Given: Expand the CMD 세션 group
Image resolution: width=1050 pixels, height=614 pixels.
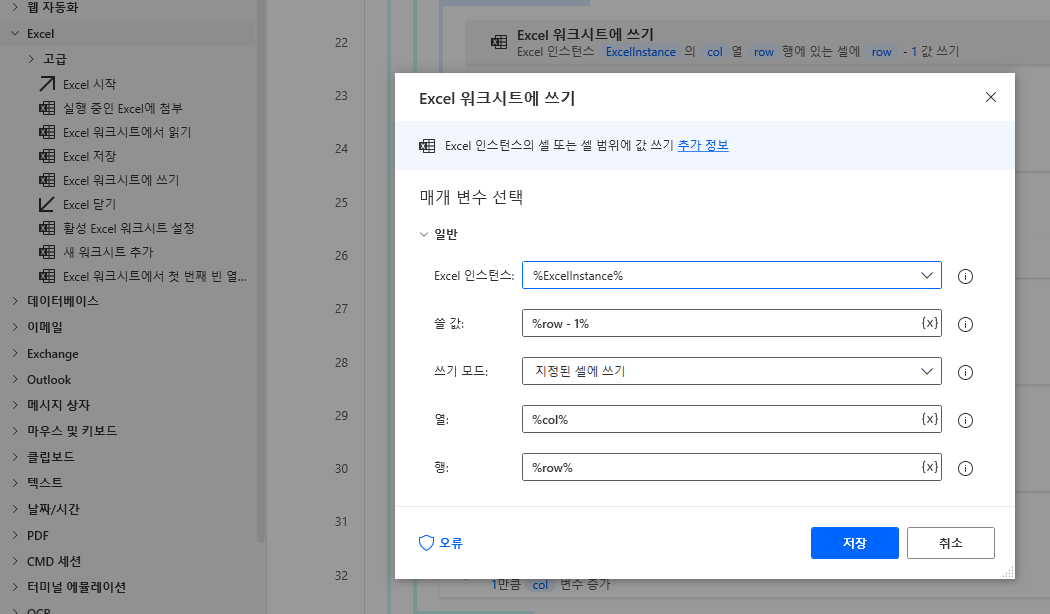Looking at the screenshot, I should coord(15,561).
